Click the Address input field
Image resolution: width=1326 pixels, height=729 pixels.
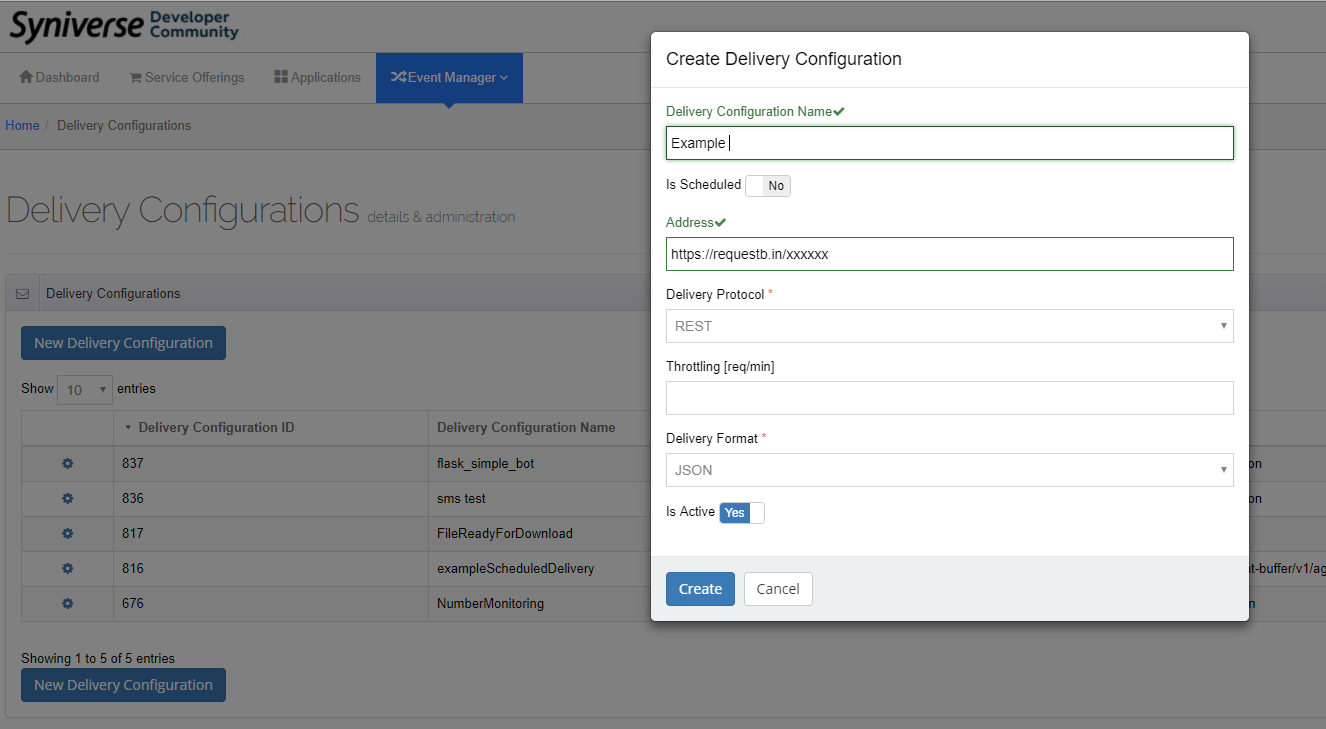coord(949,254)
